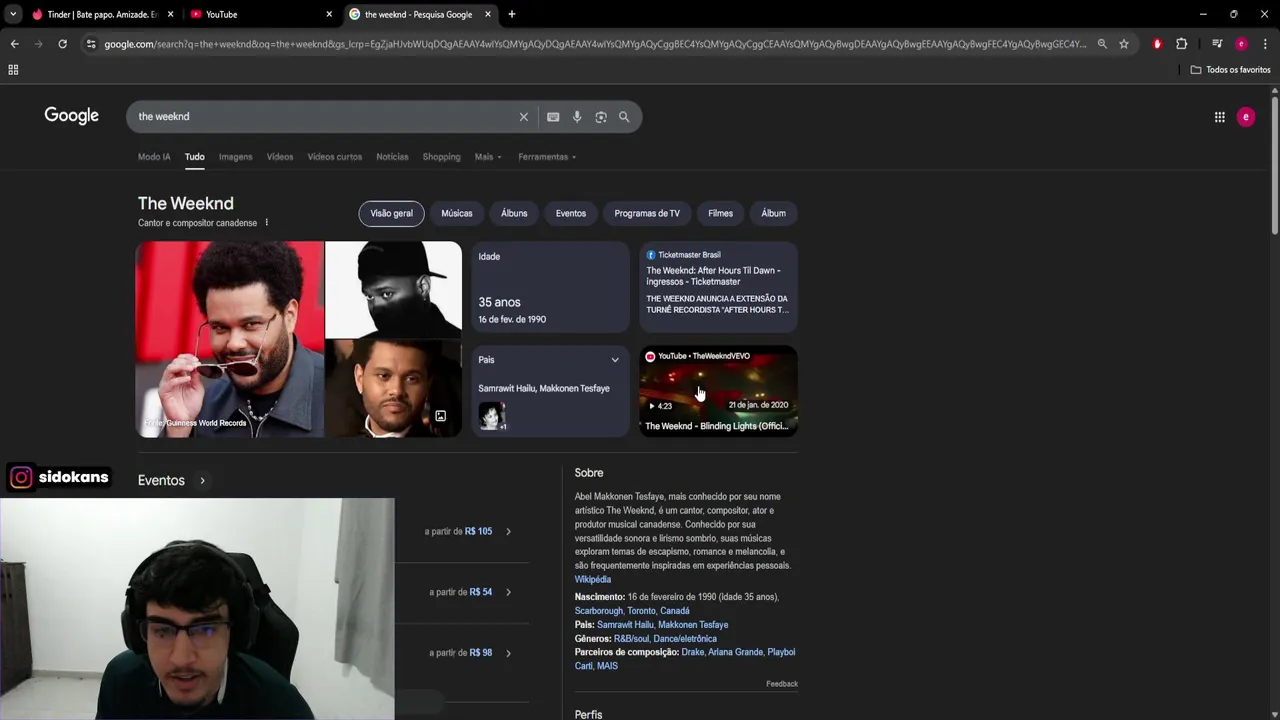Open a new browser tab
Image resolution: width=1280 pixels, height=720 pixels.
click(x=511, y=14)
